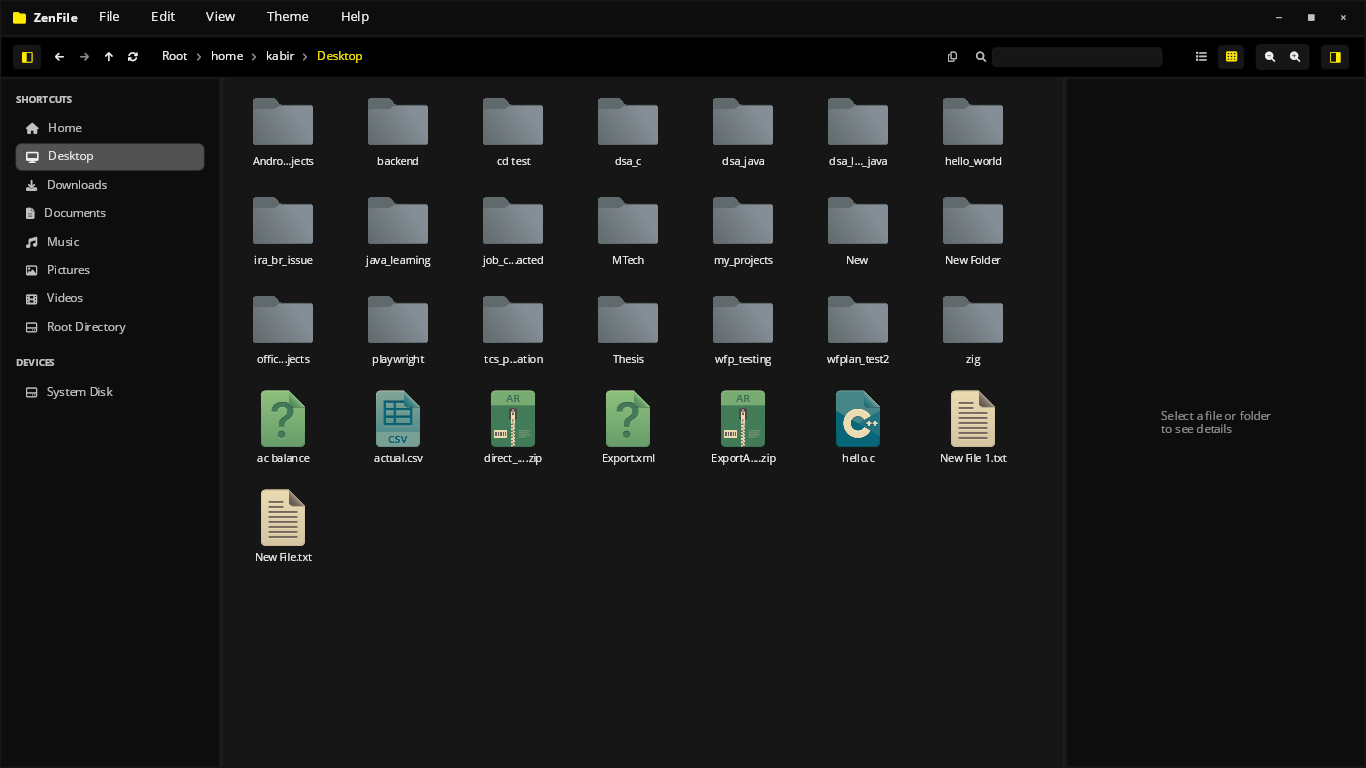Select the wfp_testing folder

point(743,329)
